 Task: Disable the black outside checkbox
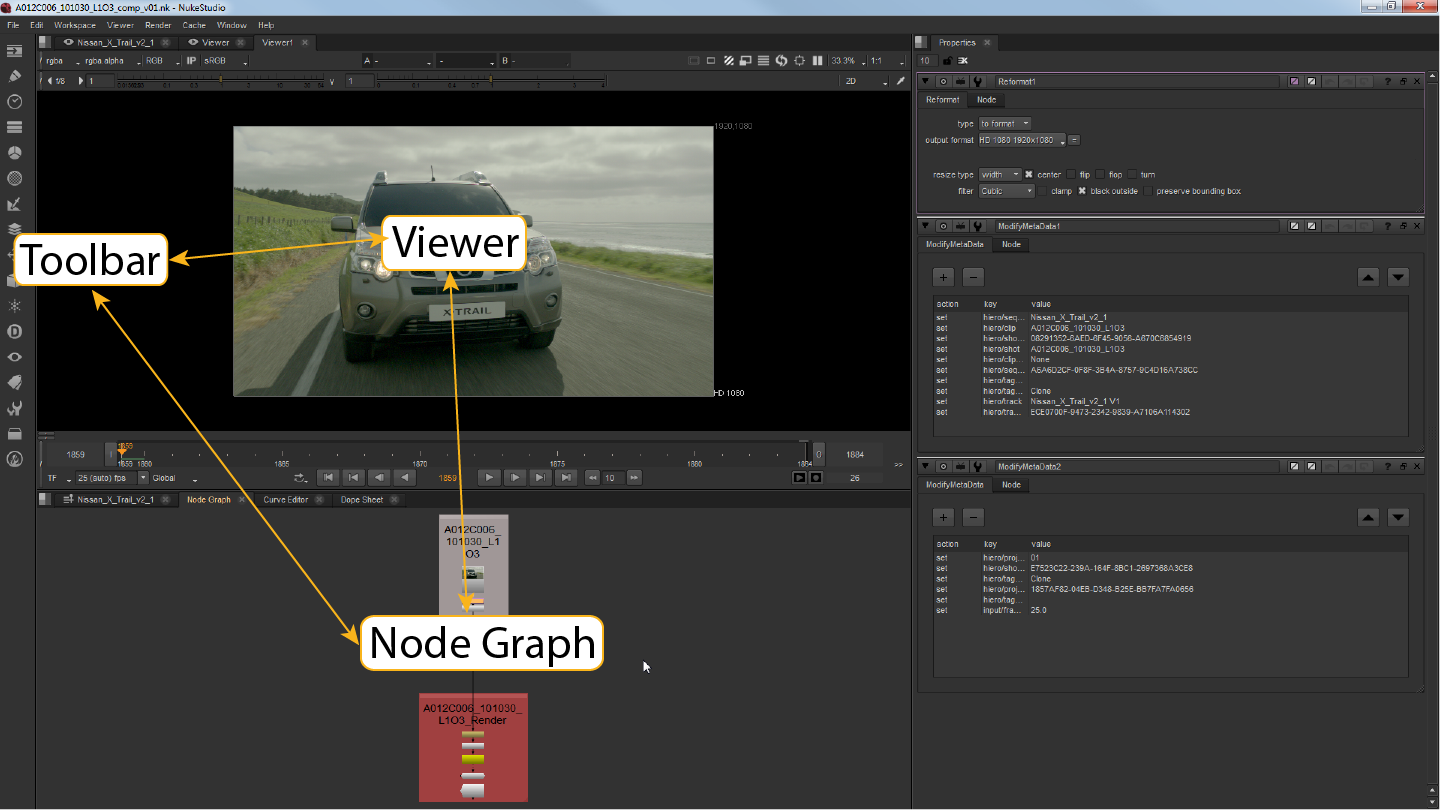tap(1081, 191)
